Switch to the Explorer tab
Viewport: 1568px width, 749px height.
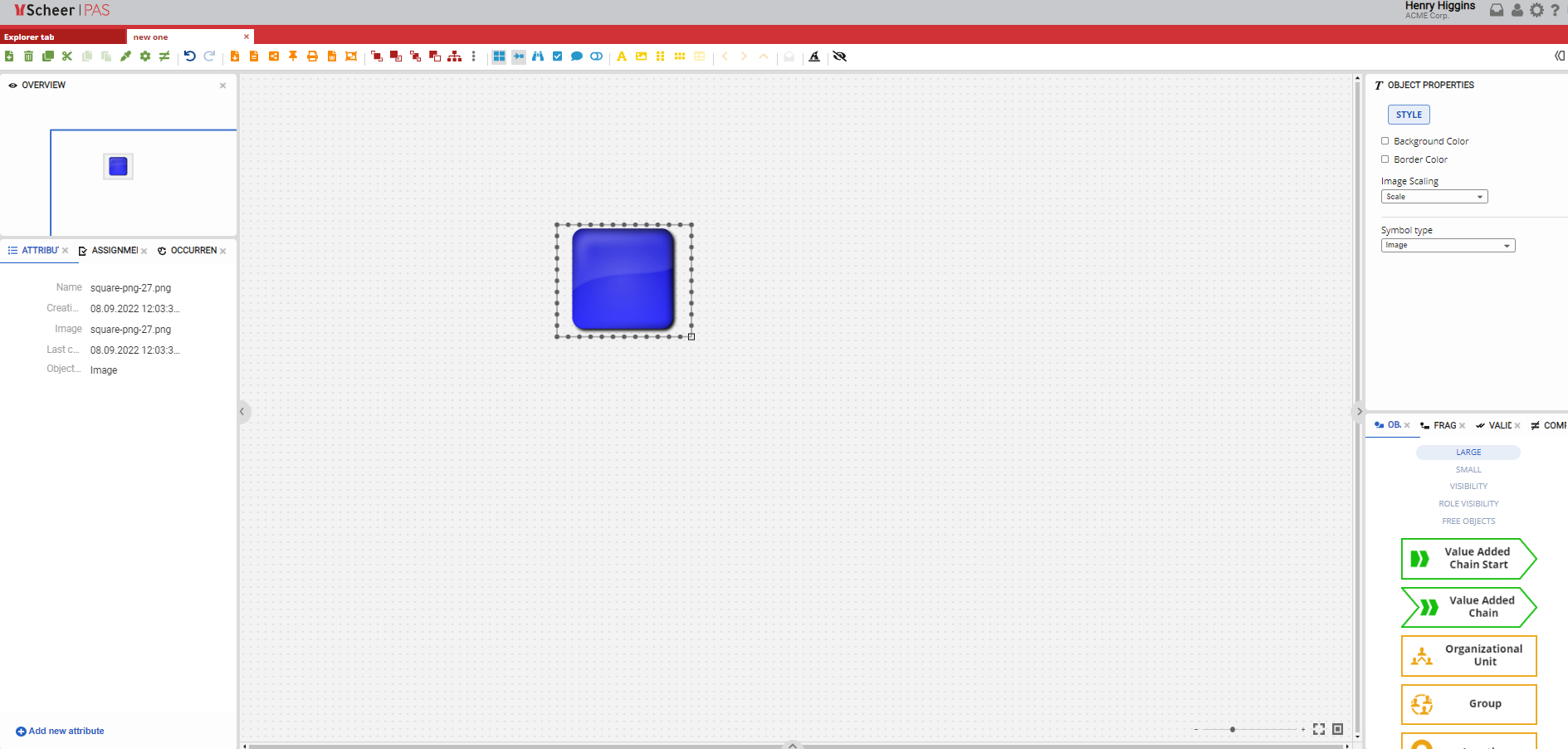pyautogui.click(x=63, y=37)
